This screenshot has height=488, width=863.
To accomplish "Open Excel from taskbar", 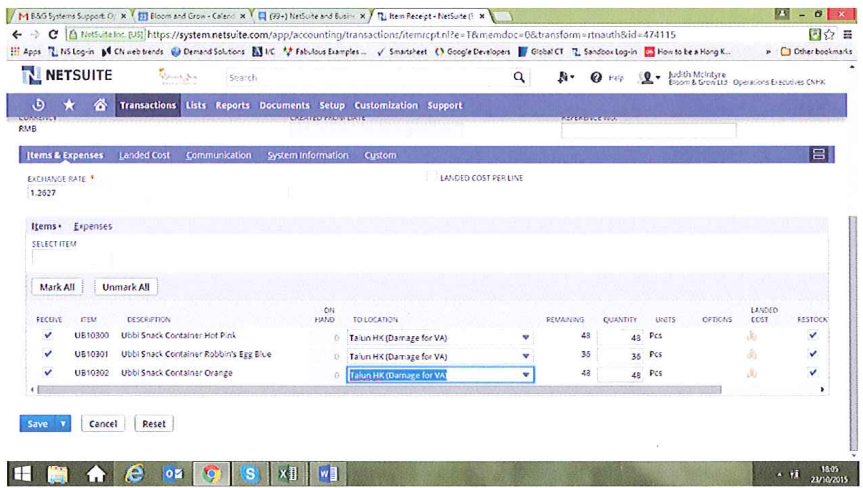I will point(288,473).
